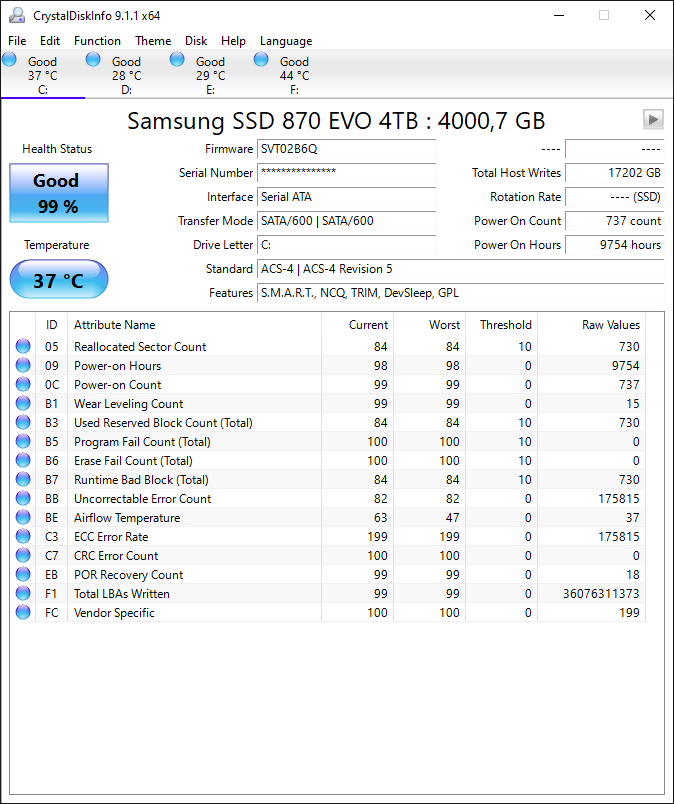Click the ID column header
Viewport: 674px width, 804px height.
tap(51, 325)
